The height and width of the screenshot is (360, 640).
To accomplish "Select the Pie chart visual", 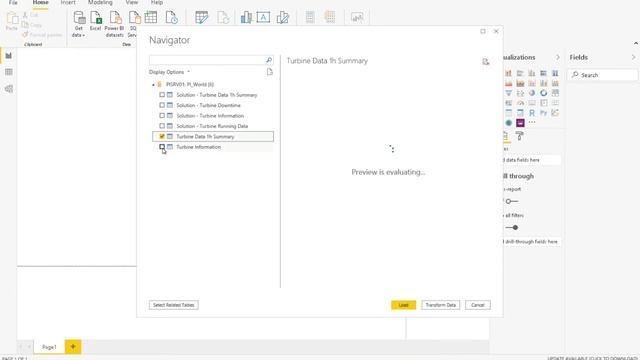I will tap(532, 93).
